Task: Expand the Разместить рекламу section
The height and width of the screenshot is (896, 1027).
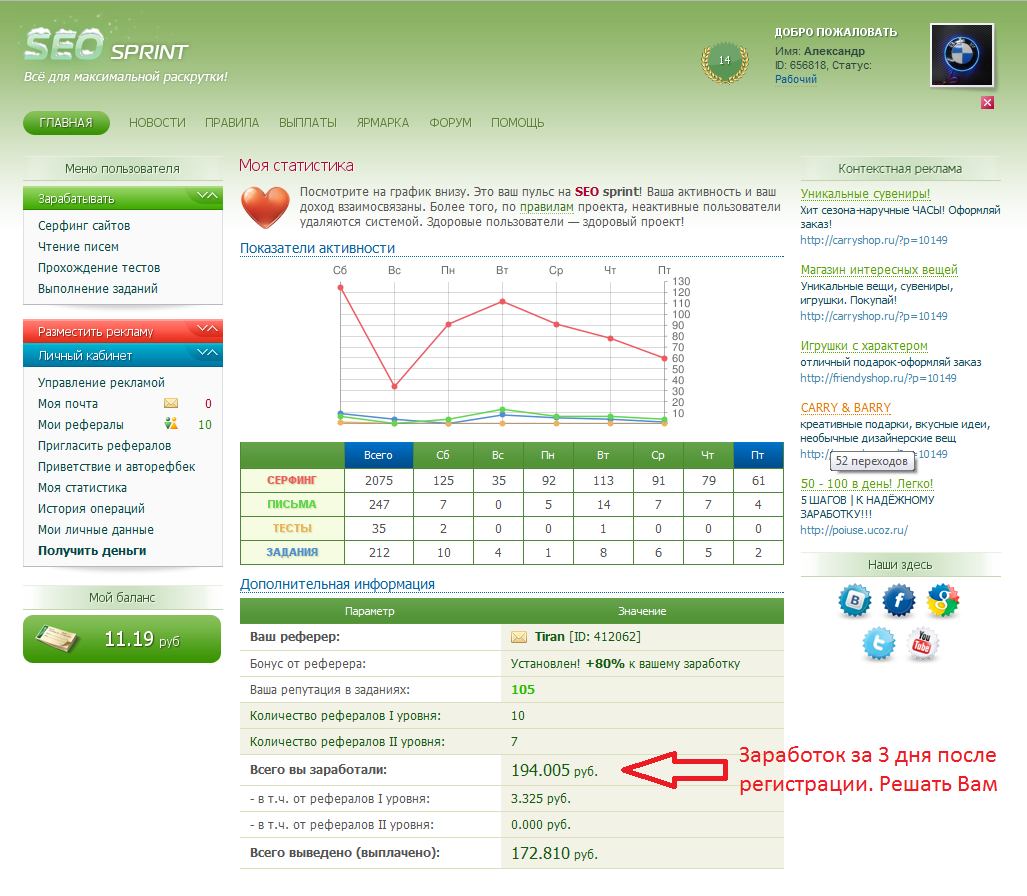Action: [x=123, y=331]
